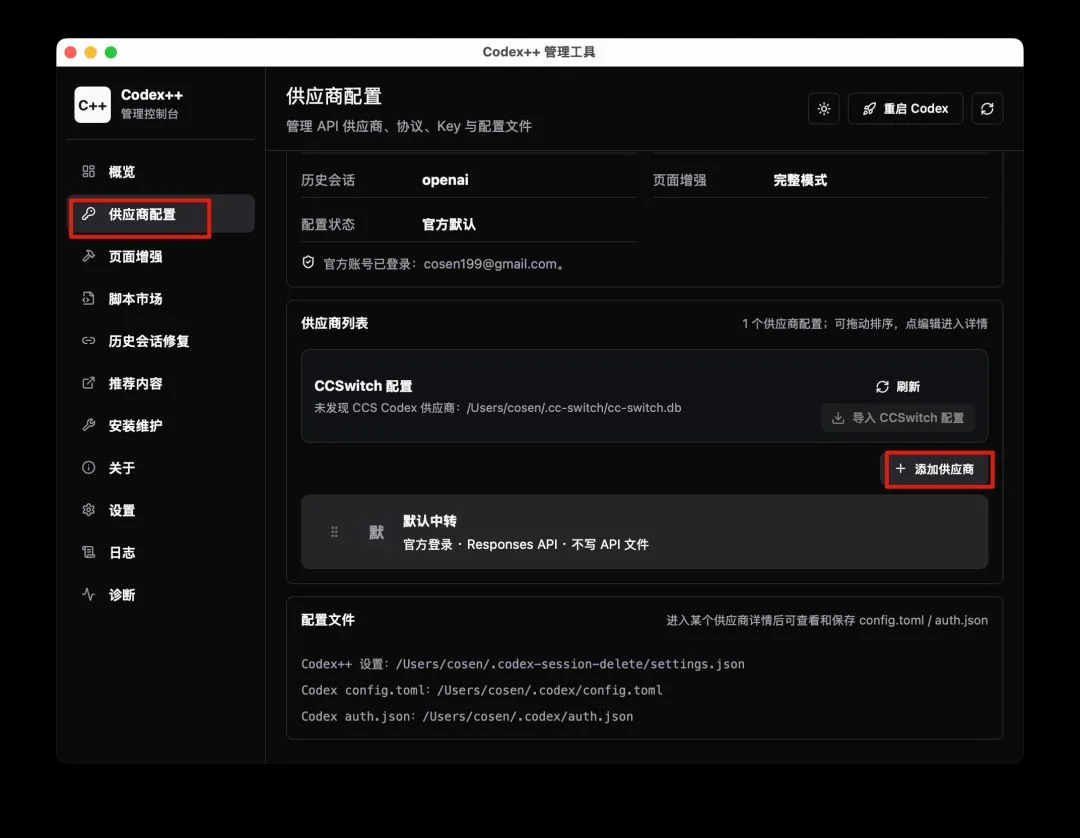Image resolution: width=1080 pixels, height=838 pixels.
Task: Click the drag handle dots of 默认中转
Action: pyautogui.click(x=334, y=532)
